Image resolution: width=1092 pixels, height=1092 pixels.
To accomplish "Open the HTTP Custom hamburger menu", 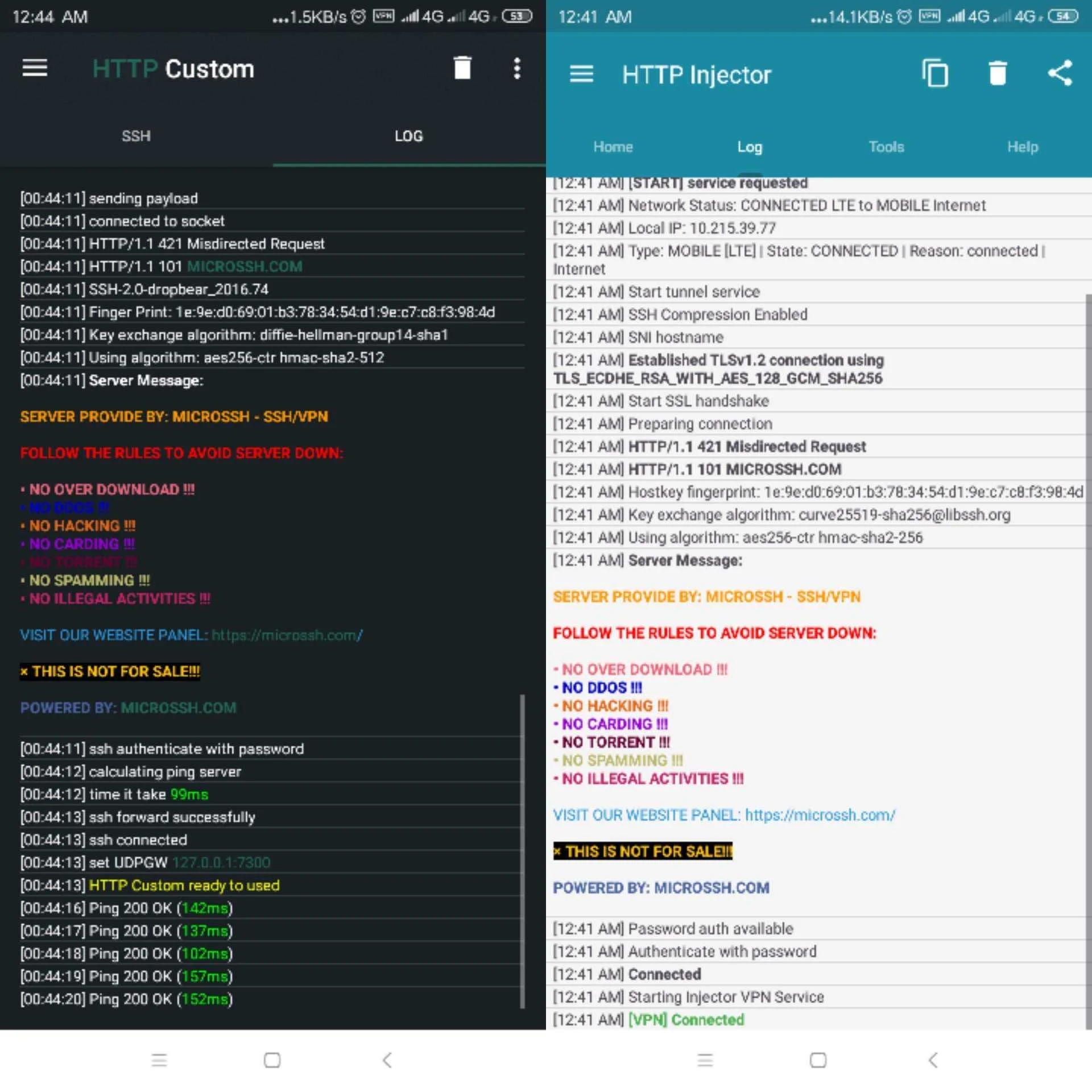I will (x=35, y=68).
